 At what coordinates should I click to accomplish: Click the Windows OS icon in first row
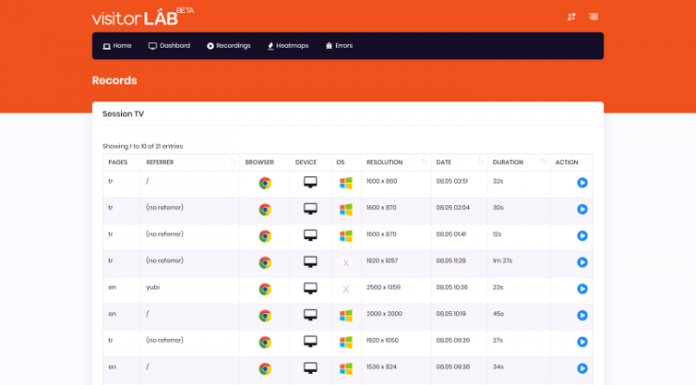tap(346, 183)
